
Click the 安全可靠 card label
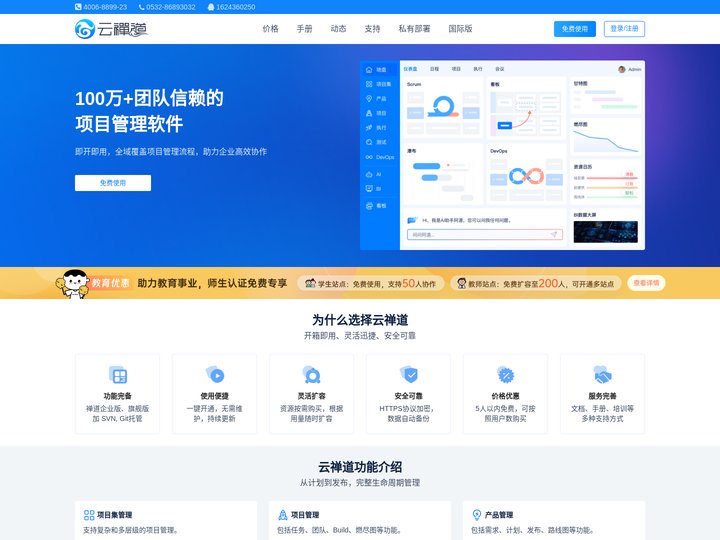point(409,396)
